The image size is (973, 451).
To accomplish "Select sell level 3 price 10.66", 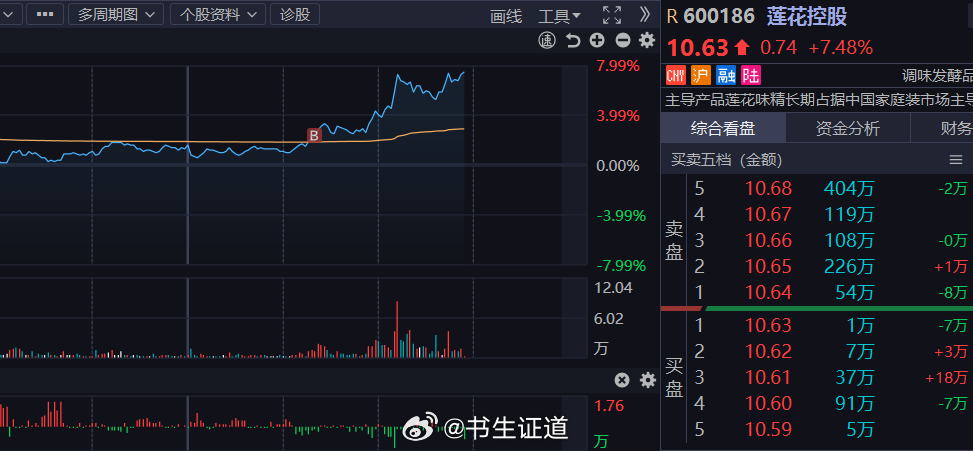I will point(768,240).
